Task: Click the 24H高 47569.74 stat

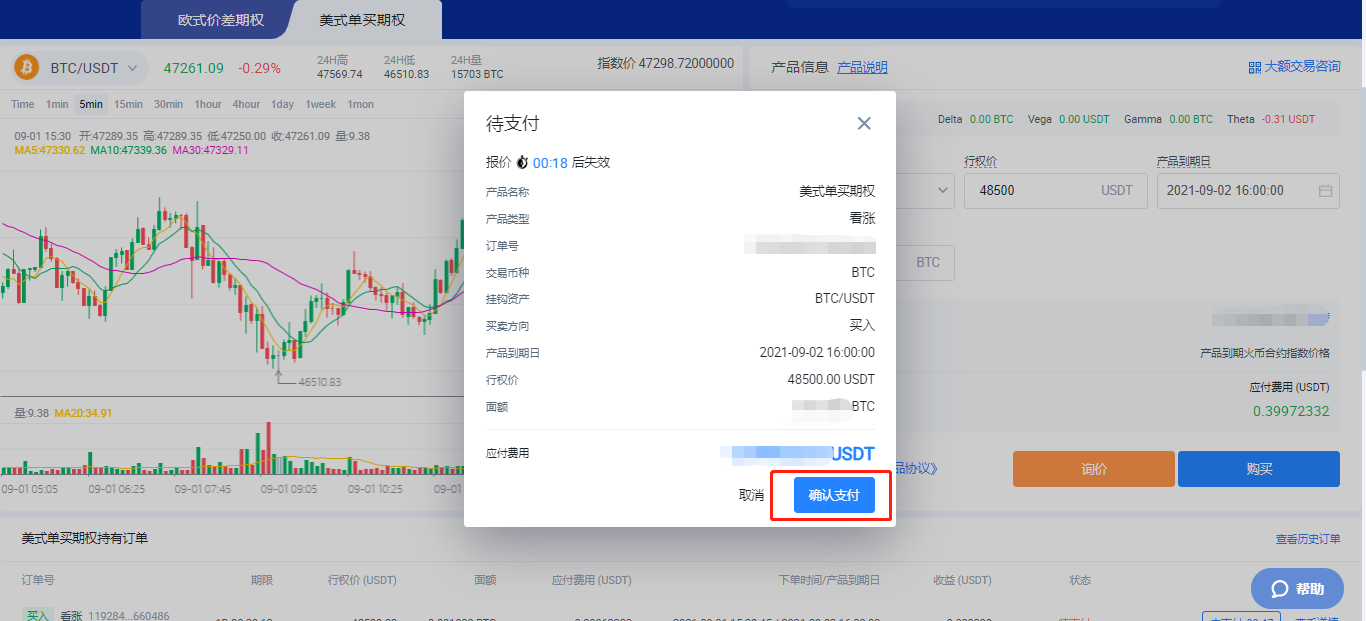Action: [x=340, y=67]
